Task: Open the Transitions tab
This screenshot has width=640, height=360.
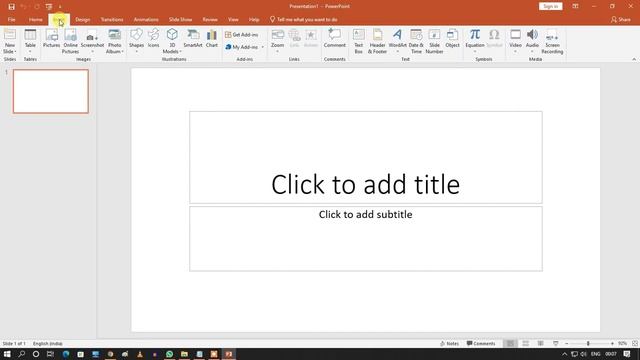Action: 112,20
